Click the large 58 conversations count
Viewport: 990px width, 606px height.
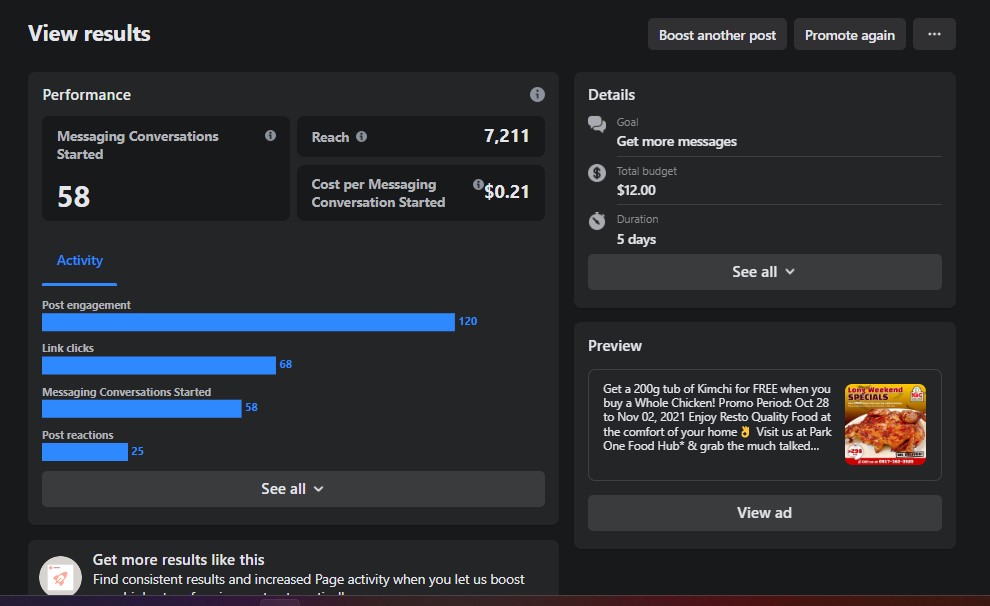[74, 196]
